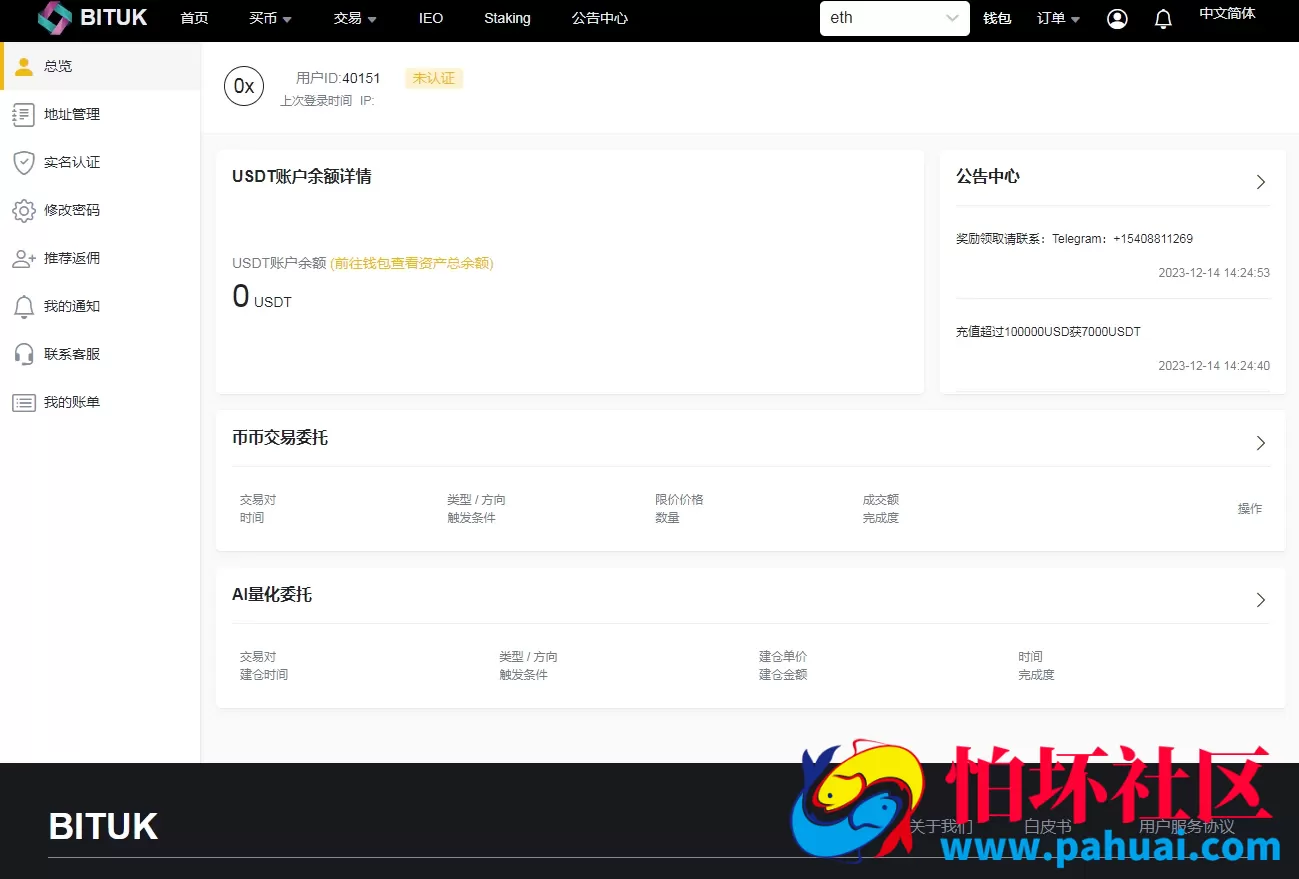
Task: Select 修改密码 in the sidebar
Action: click(x=100, y=210)
